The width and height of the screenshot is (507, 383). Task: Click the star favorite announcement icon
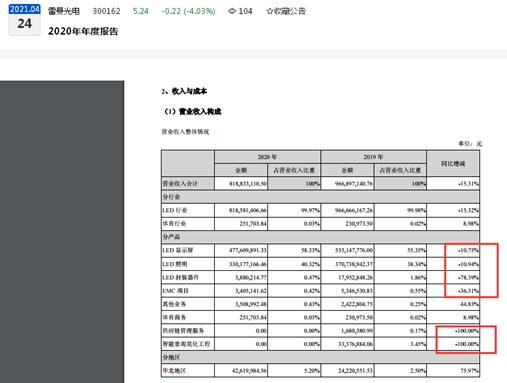[x=269, y=11]
